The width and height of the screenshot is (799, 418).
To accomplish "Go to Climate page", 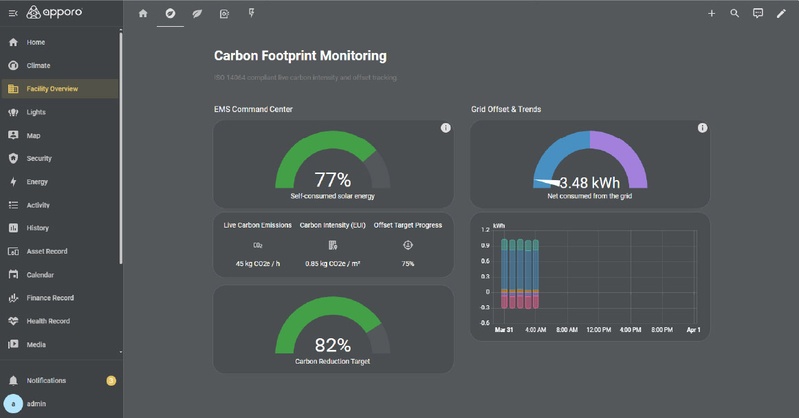I will pos(38,65).
